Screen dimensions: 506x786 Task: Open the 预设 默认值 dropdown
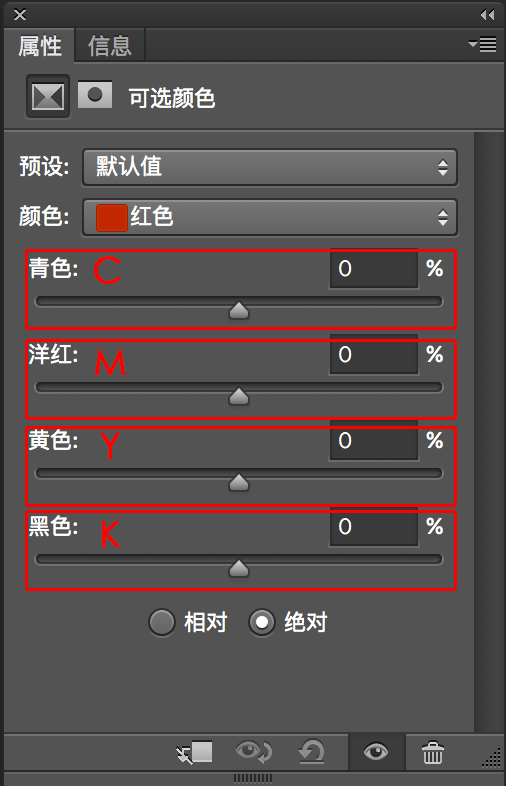coord(270,167)
